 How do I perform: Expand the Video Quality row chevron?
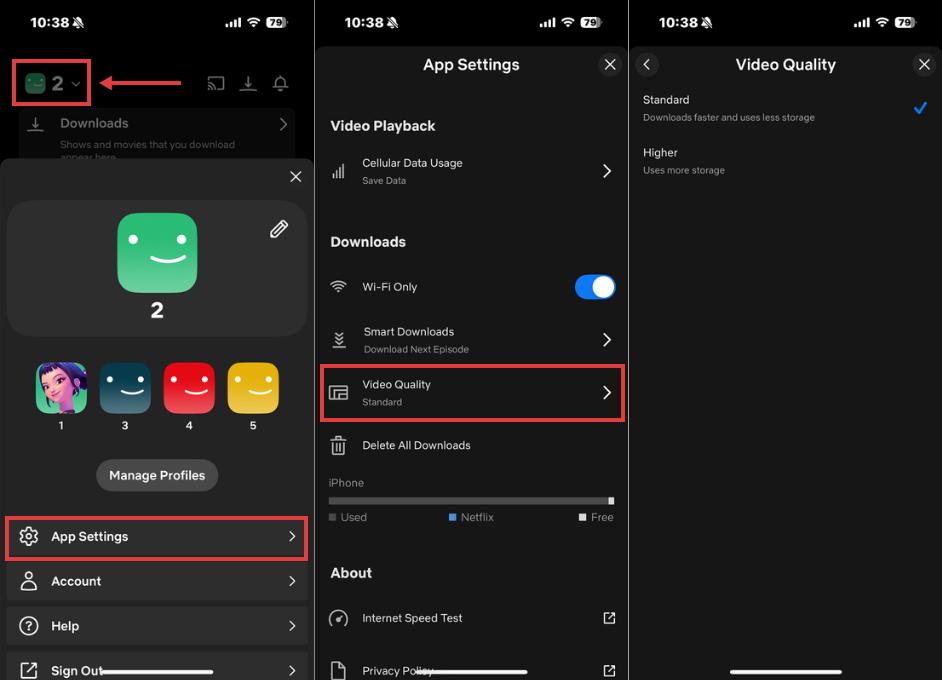pos(607,393)
